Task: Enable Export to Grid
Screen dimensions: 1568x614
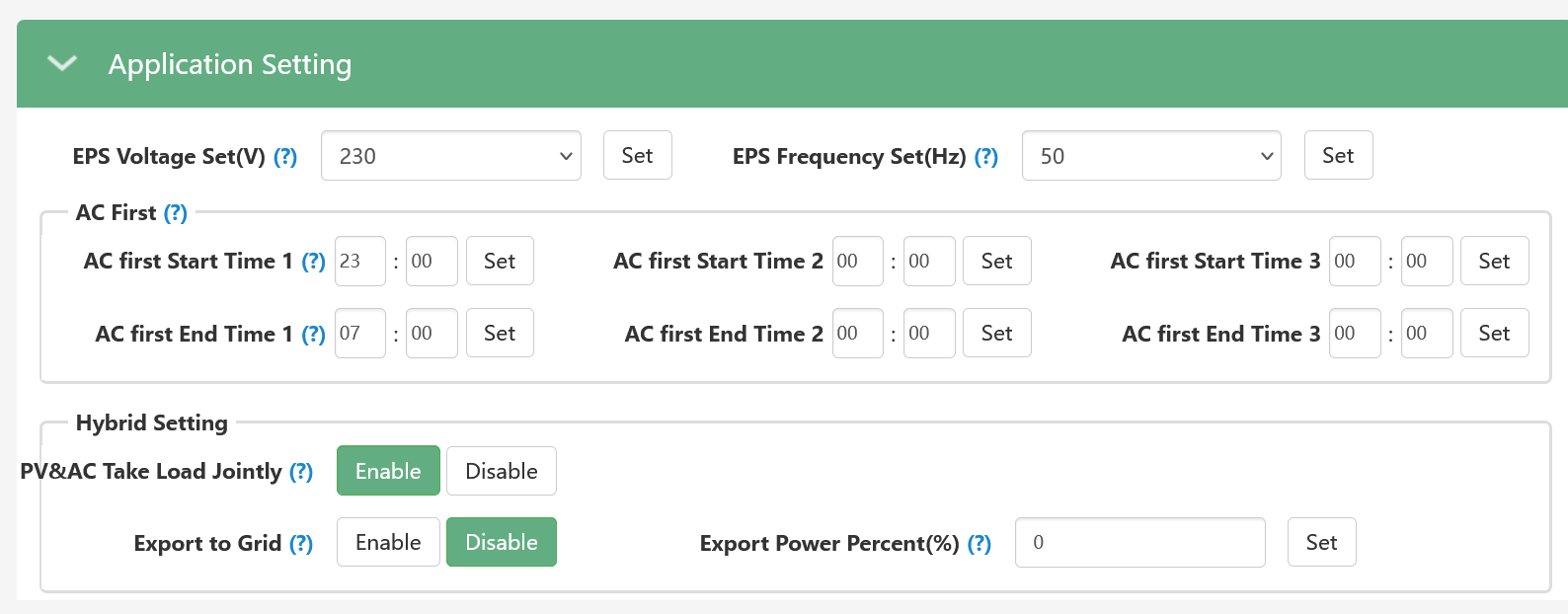Action: (388, 542)
